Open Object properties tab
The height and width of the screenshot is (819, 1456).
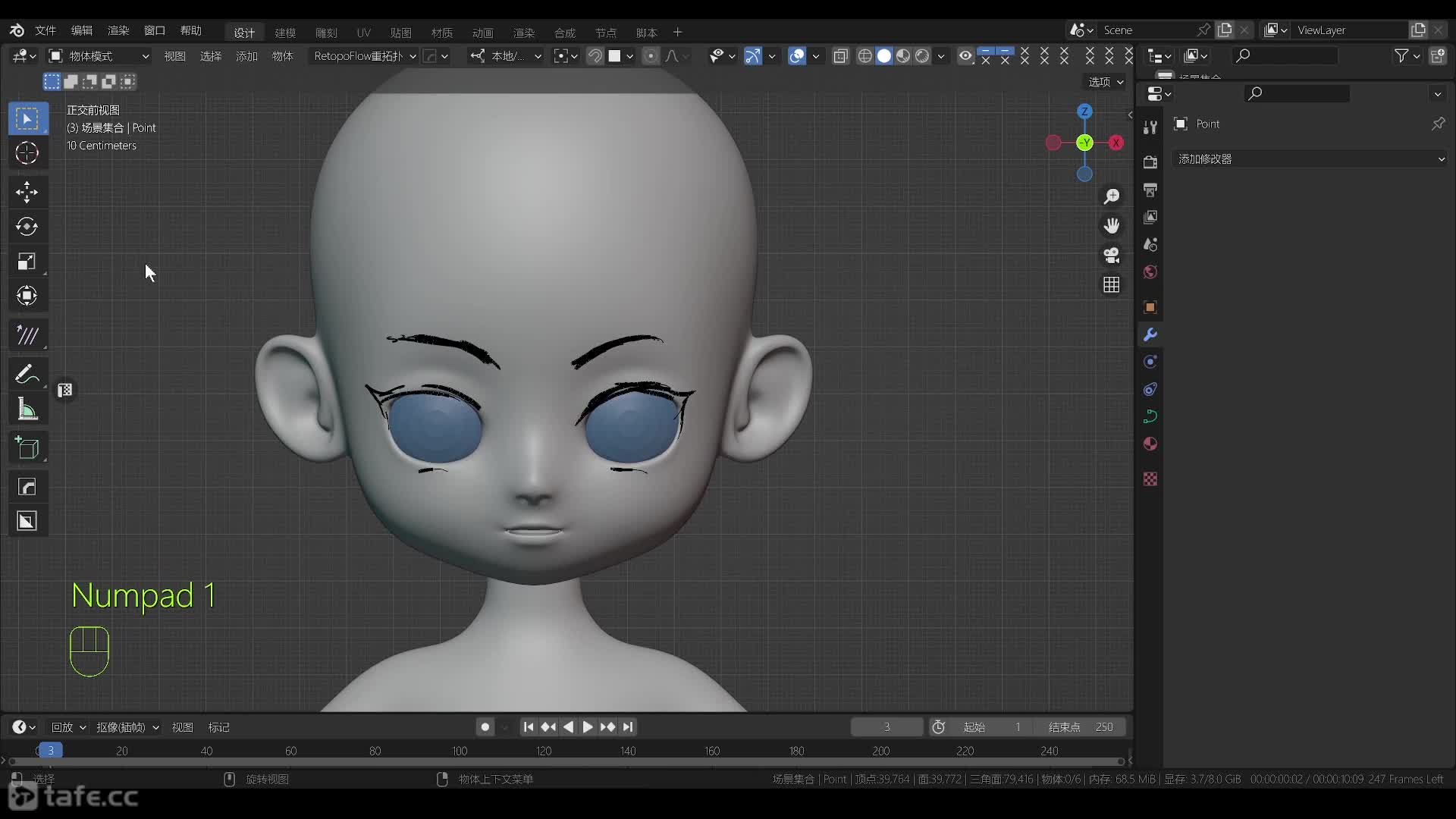coord(1150,307)
